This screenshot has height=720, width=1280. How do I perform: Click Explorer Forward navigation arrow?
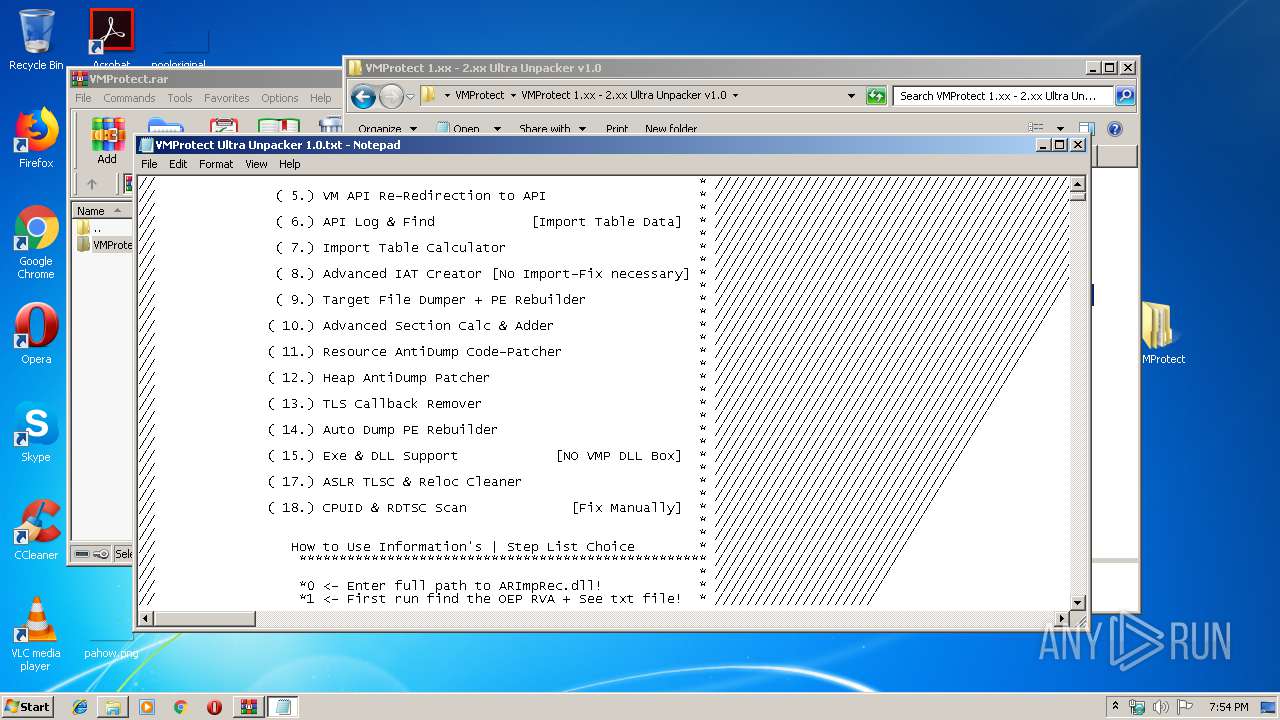[x=391, y=96]
